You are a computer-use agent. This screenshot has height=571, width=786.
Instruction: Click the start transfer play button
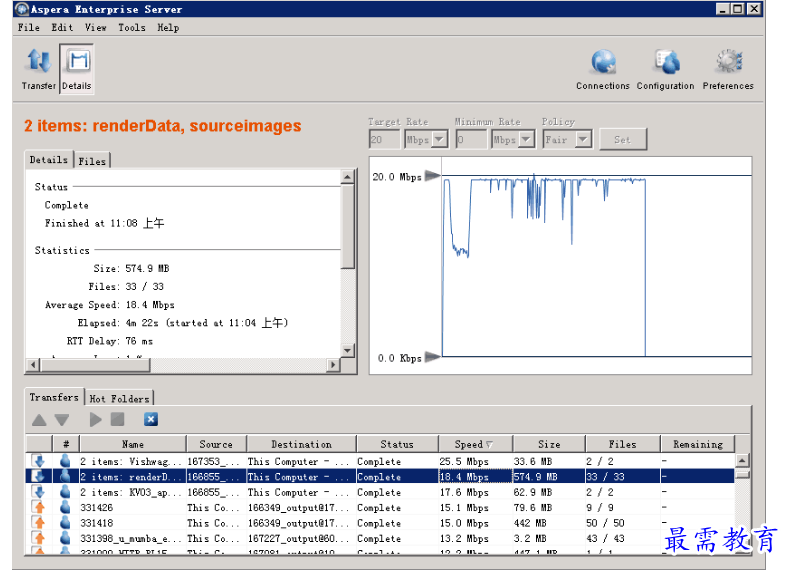(95, 420)
